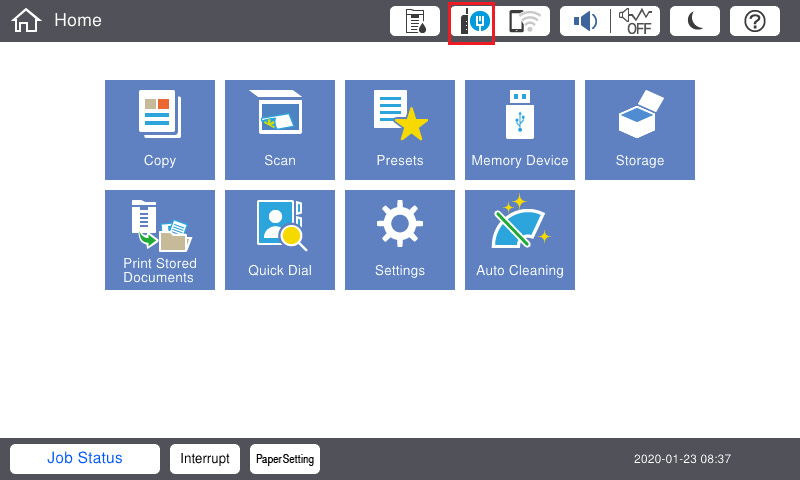Tap the Home icon in the header
This screenshot has width=800, height=480.
pyautogui.click(x=26, y=21)
